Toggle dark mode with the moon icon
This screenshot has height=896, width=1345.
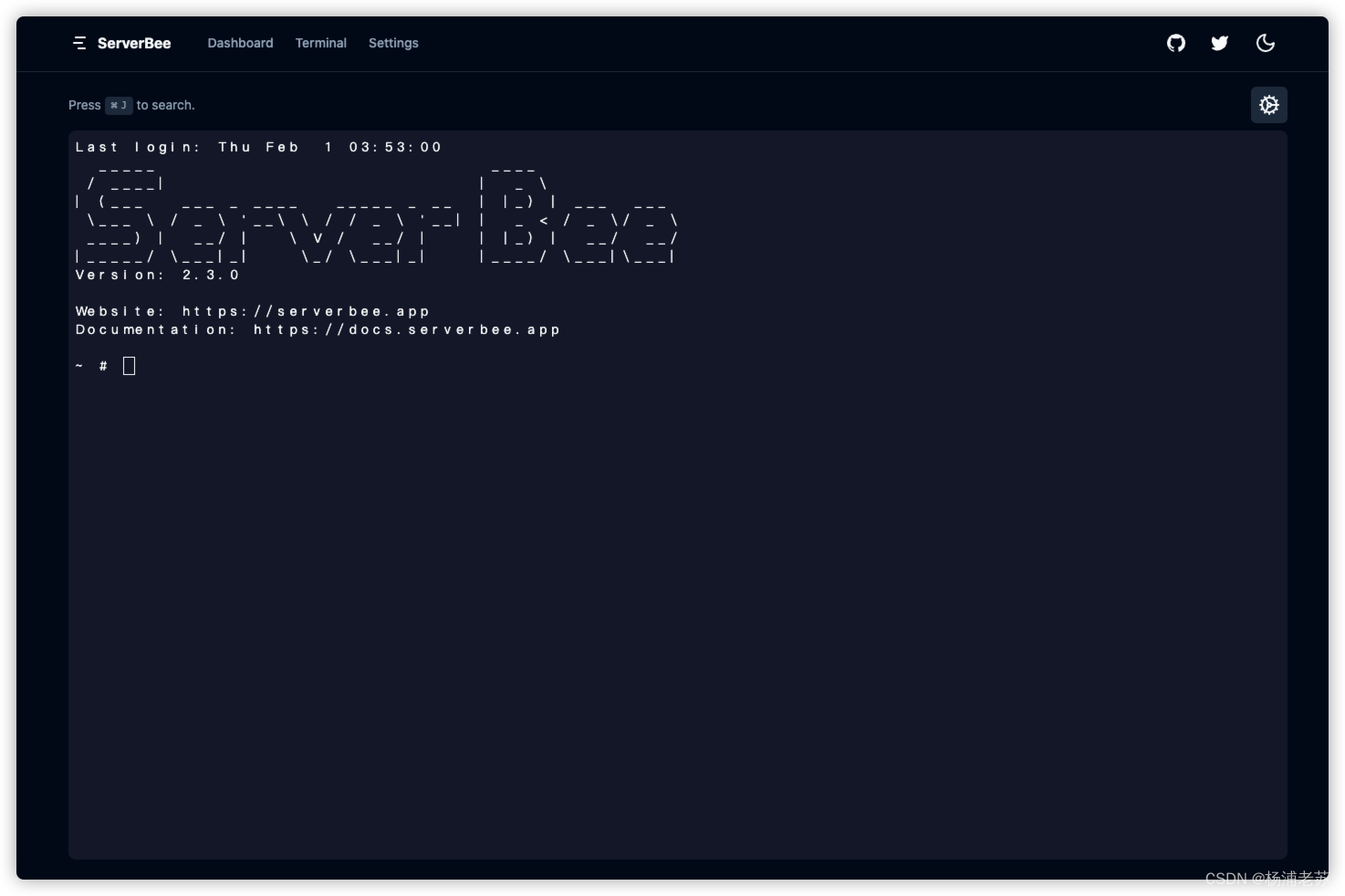click(x=1266, y=43)
